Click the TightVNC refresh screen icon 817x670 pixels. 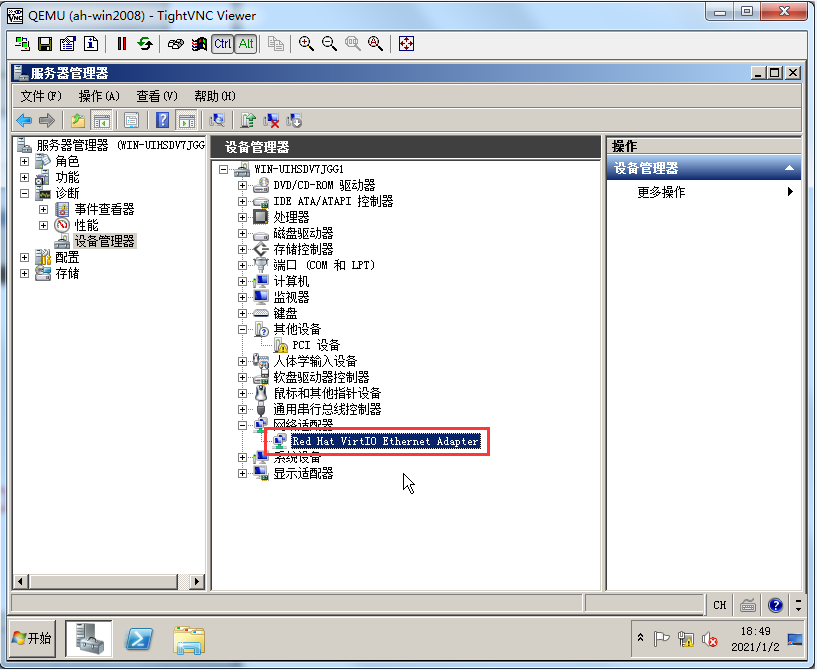coord(146,44)
